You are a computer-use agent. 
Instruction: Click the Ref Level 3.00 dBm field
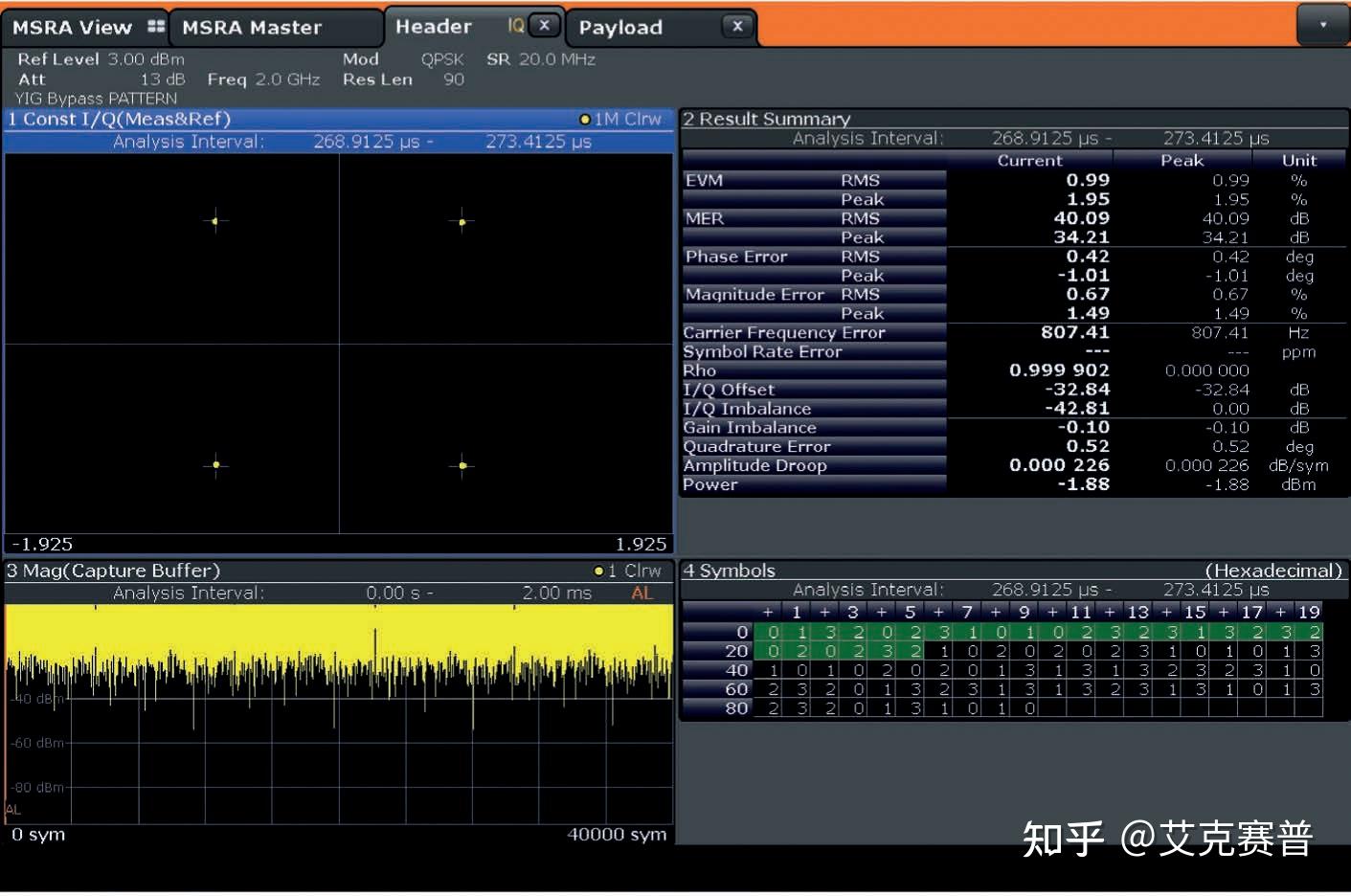coord(99,58)
